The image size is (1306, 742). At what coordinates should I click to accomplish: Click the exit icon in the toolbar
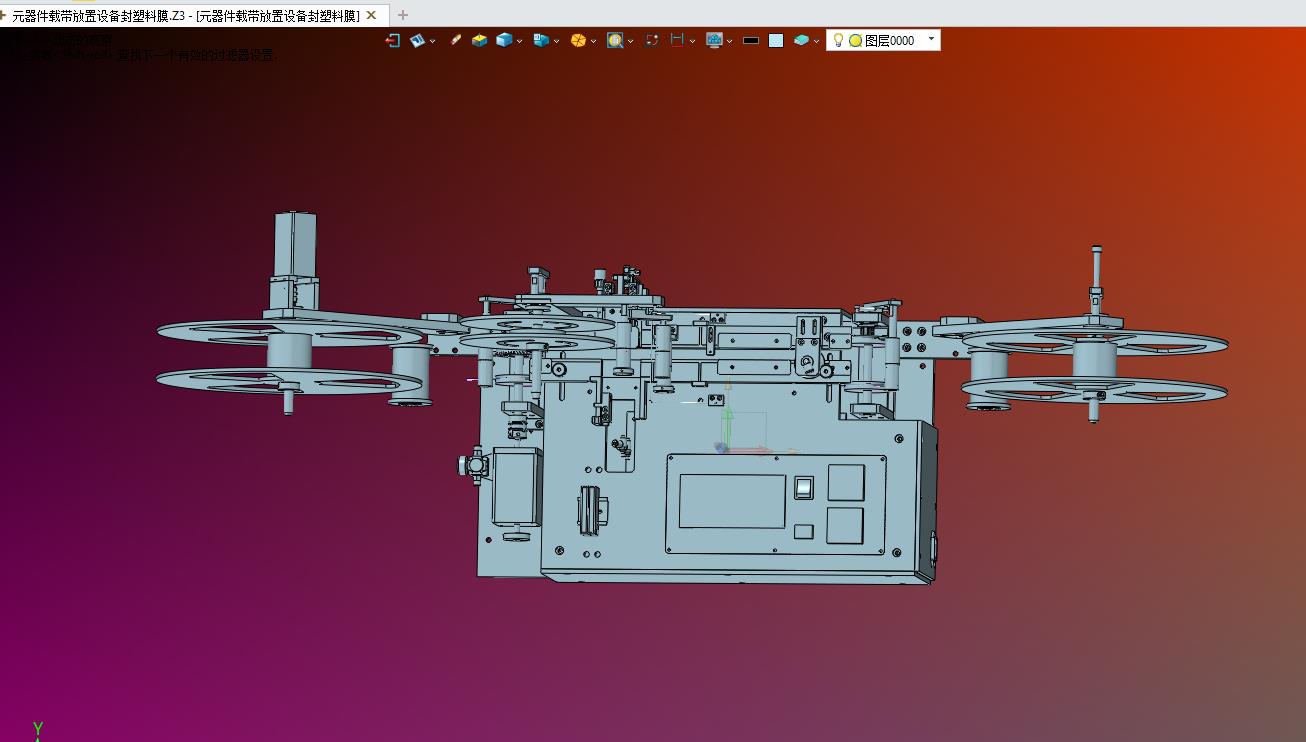pyautogui.click(x=393, y=40)
